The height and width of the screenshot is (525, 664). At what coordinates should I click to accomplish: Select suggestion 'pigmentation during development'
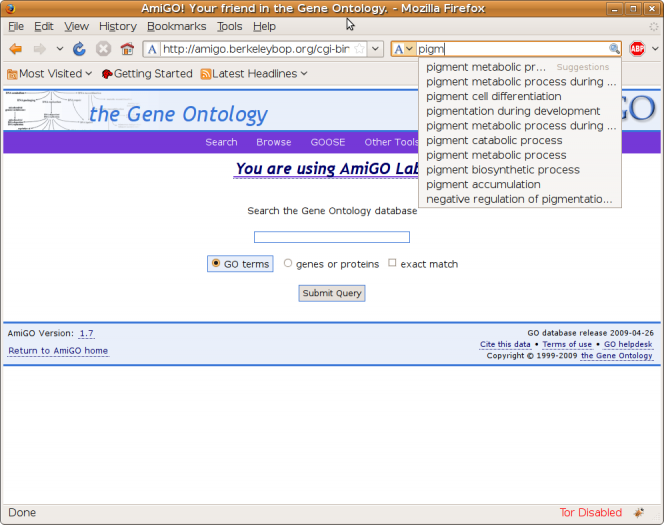tap(520, 111)
